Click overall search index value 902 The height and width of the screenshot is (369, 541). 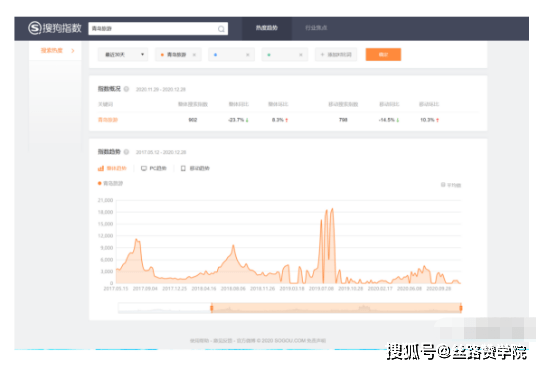pyautogui.click(x=193, y=120)
